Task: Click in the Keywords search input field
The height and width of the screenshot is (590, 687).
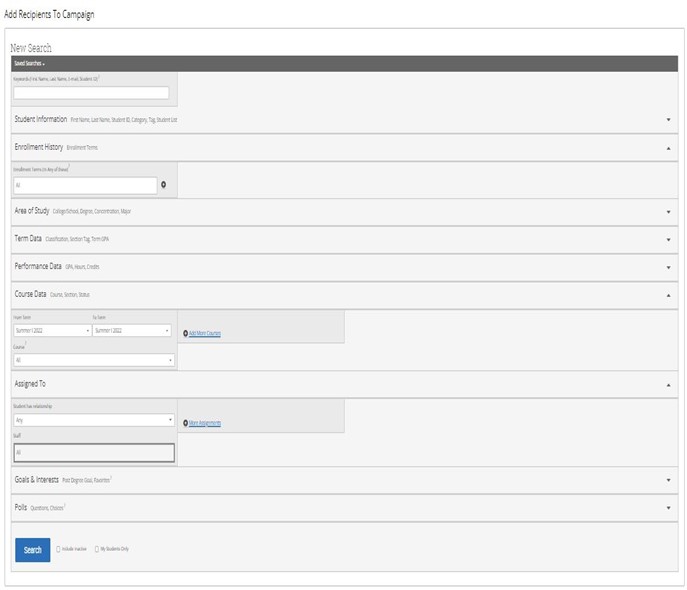Action: click(x=91, y=93)
